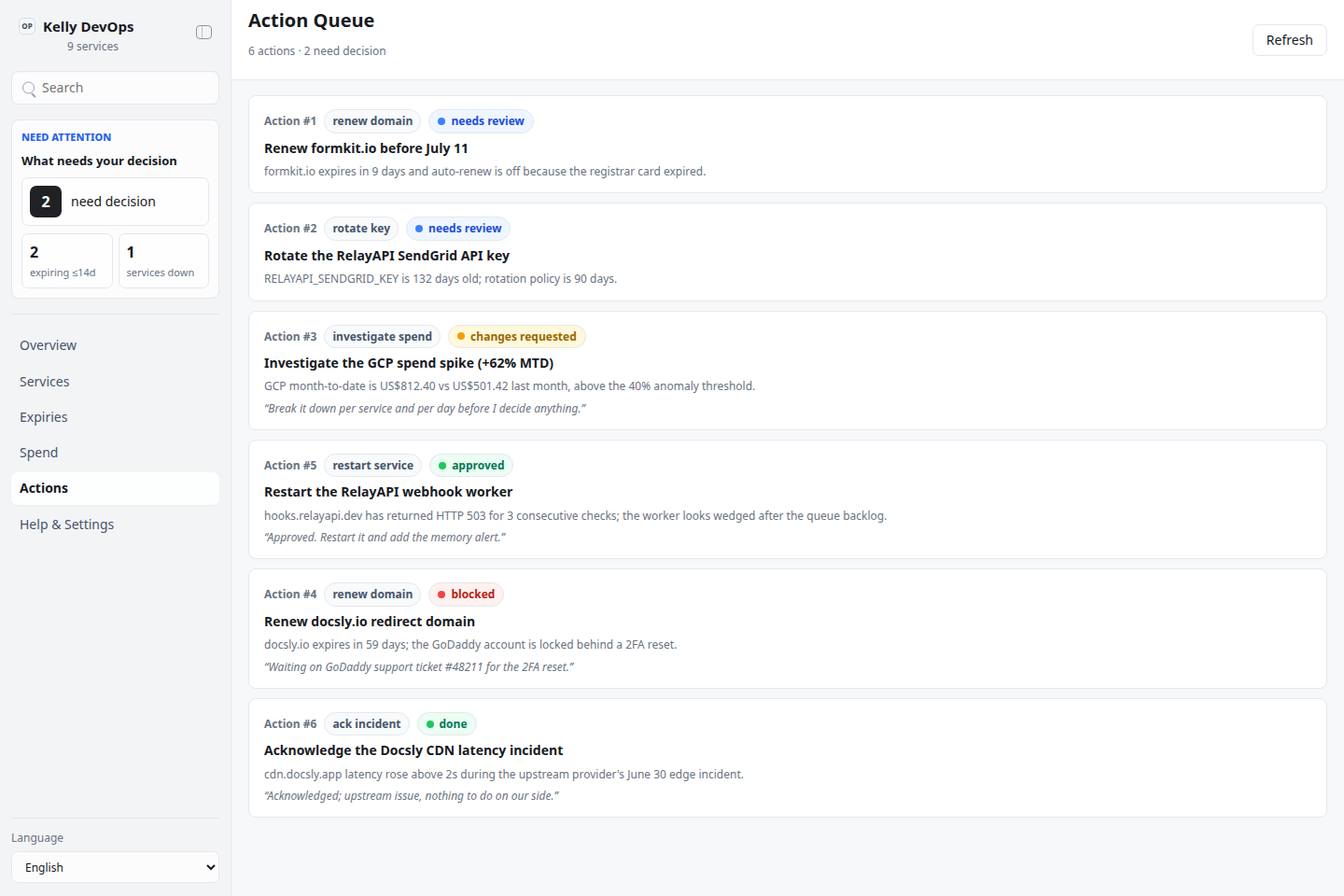Toggle the sidebar collapse icon

coord(203,33)
